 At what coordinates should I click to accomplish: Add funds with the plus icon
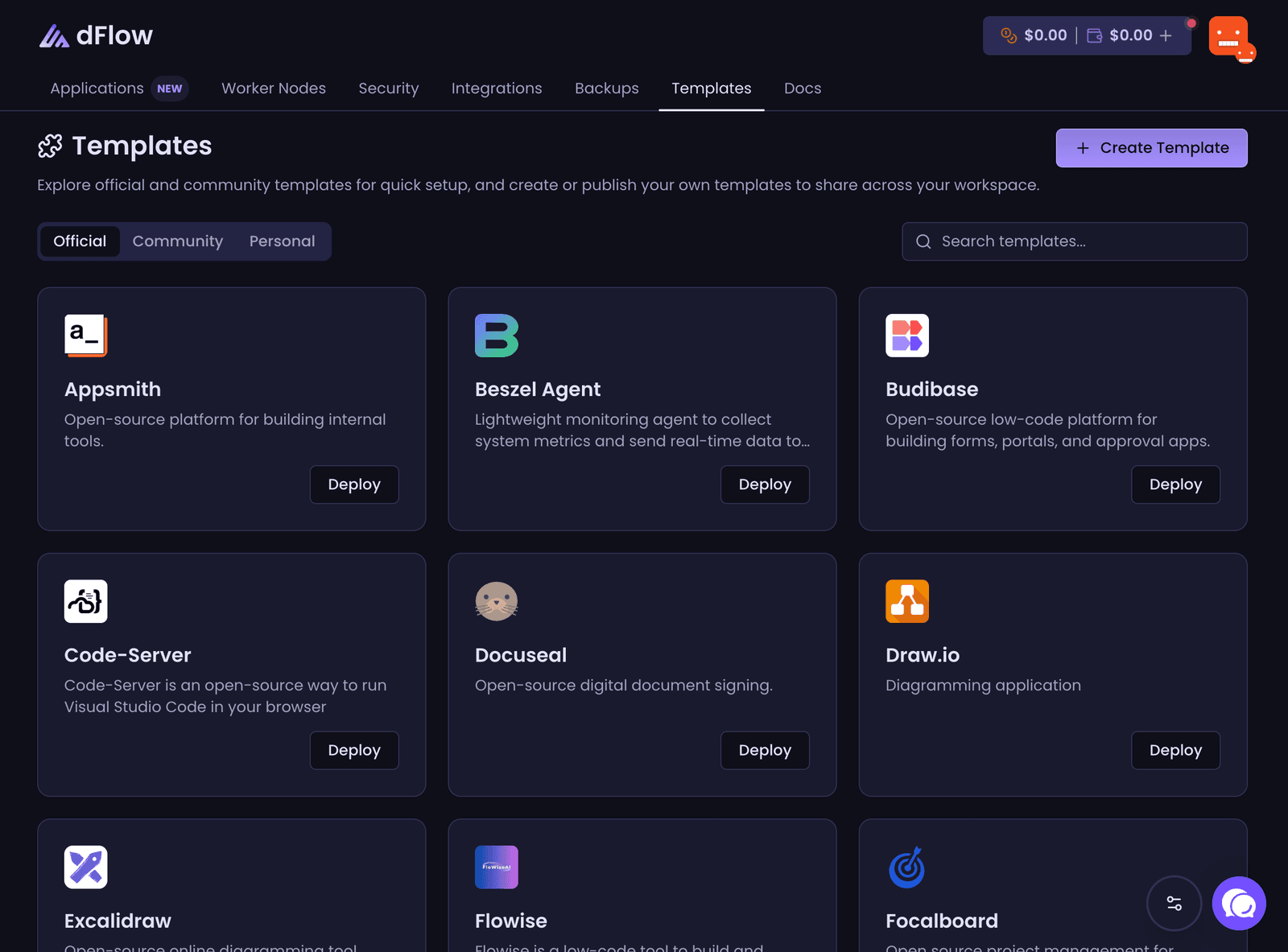[1166, 35]
